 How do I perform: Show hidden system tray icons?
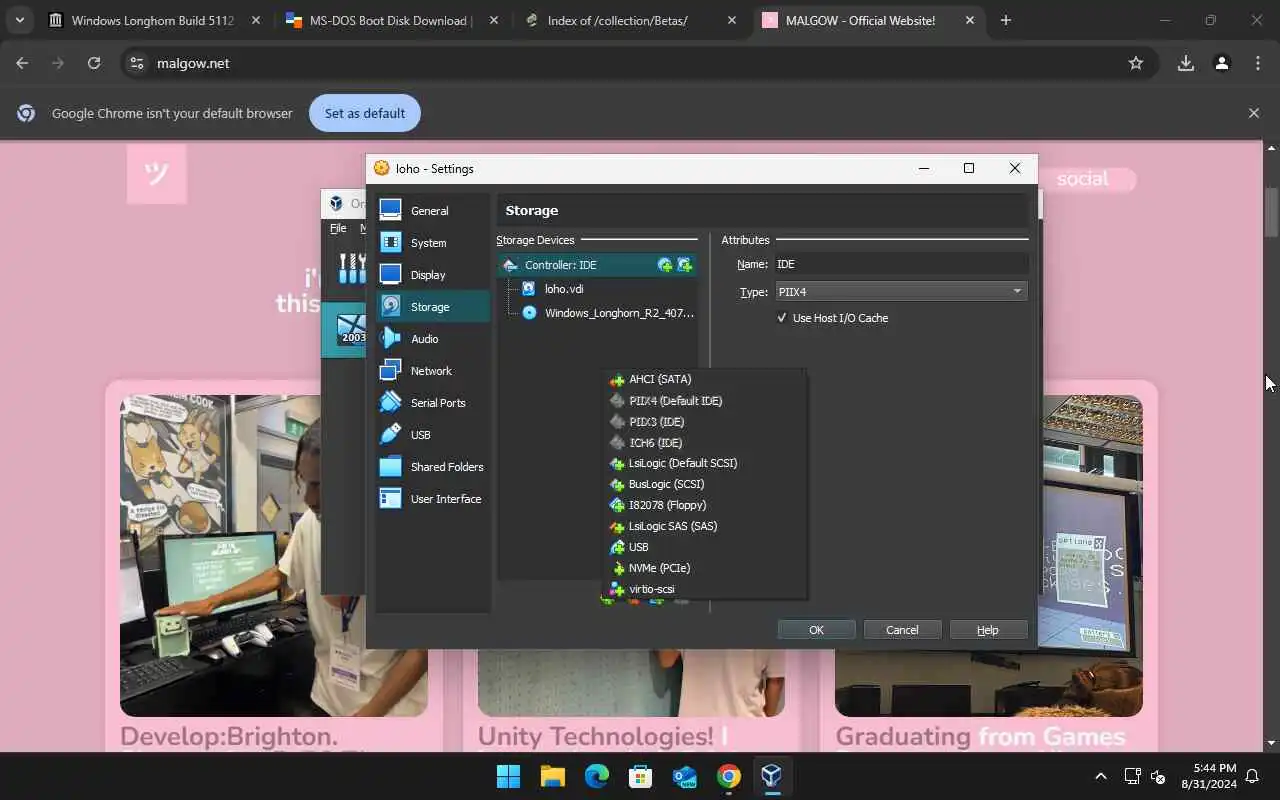pyautogui.click(x=1101, y=776)
